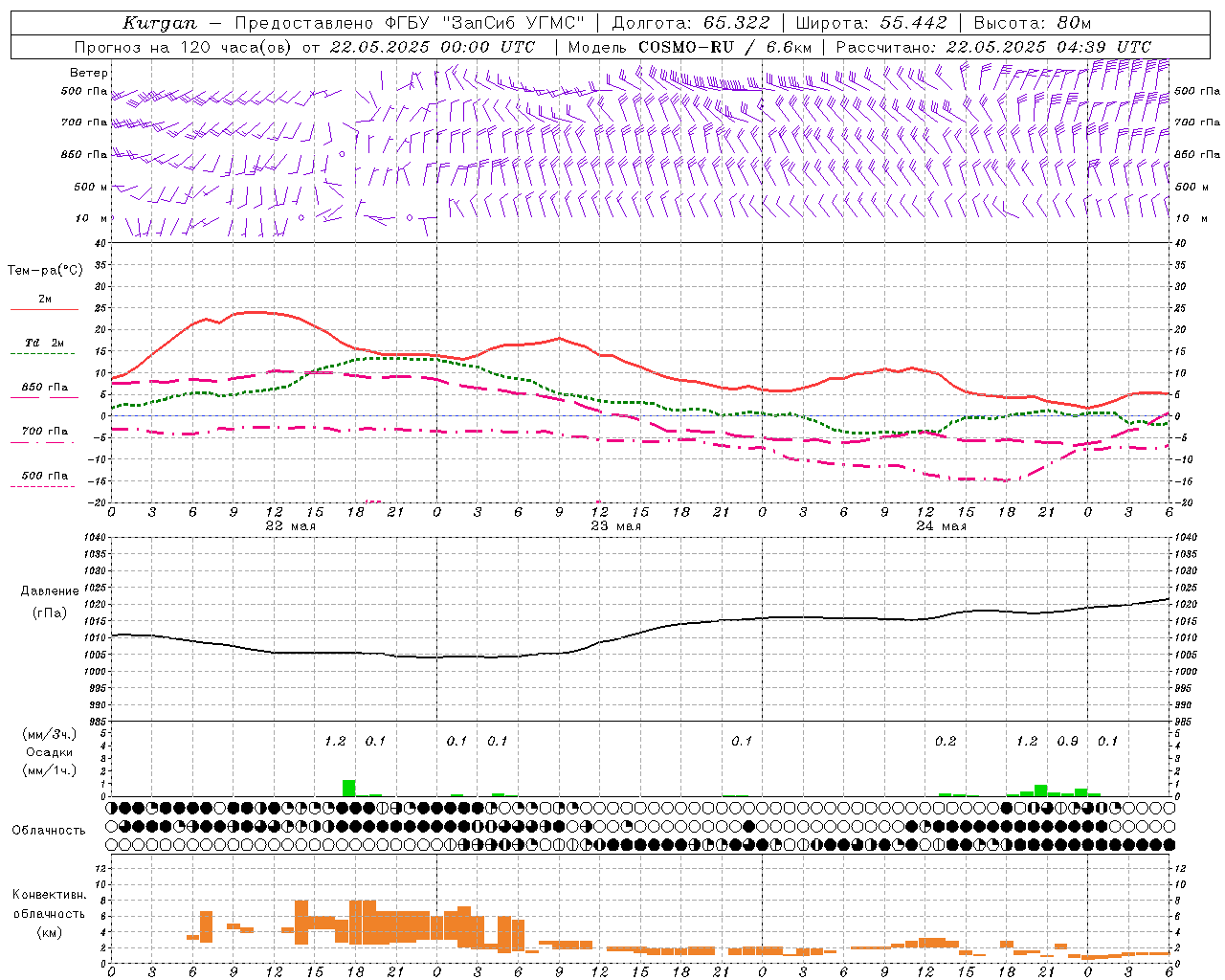The height and width of the screenshot is (980, 1225).
Task: Click the computed time Рассчитано: 22.05.2025 04:39 UTC
Action: [993, 47]
